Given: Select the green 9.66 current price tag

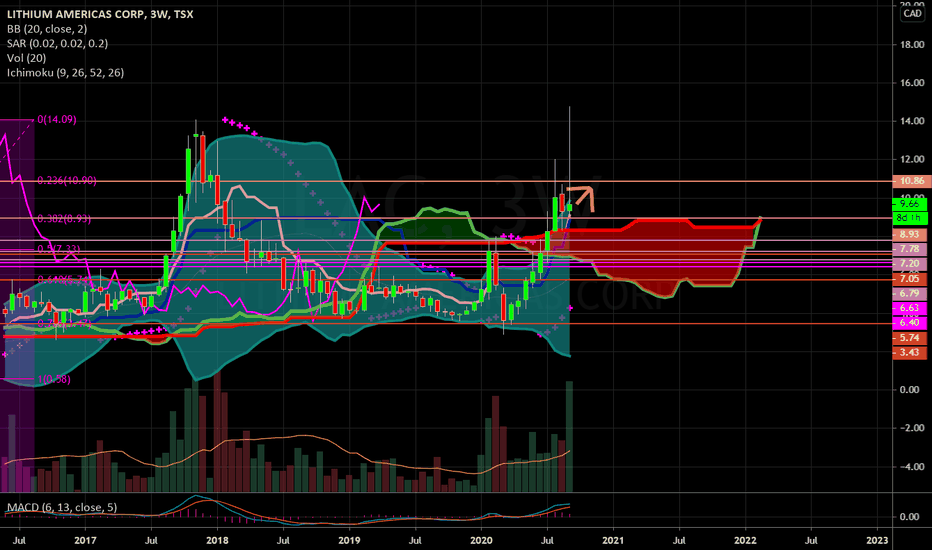Looking at the screenshot, I should point(909,203).
